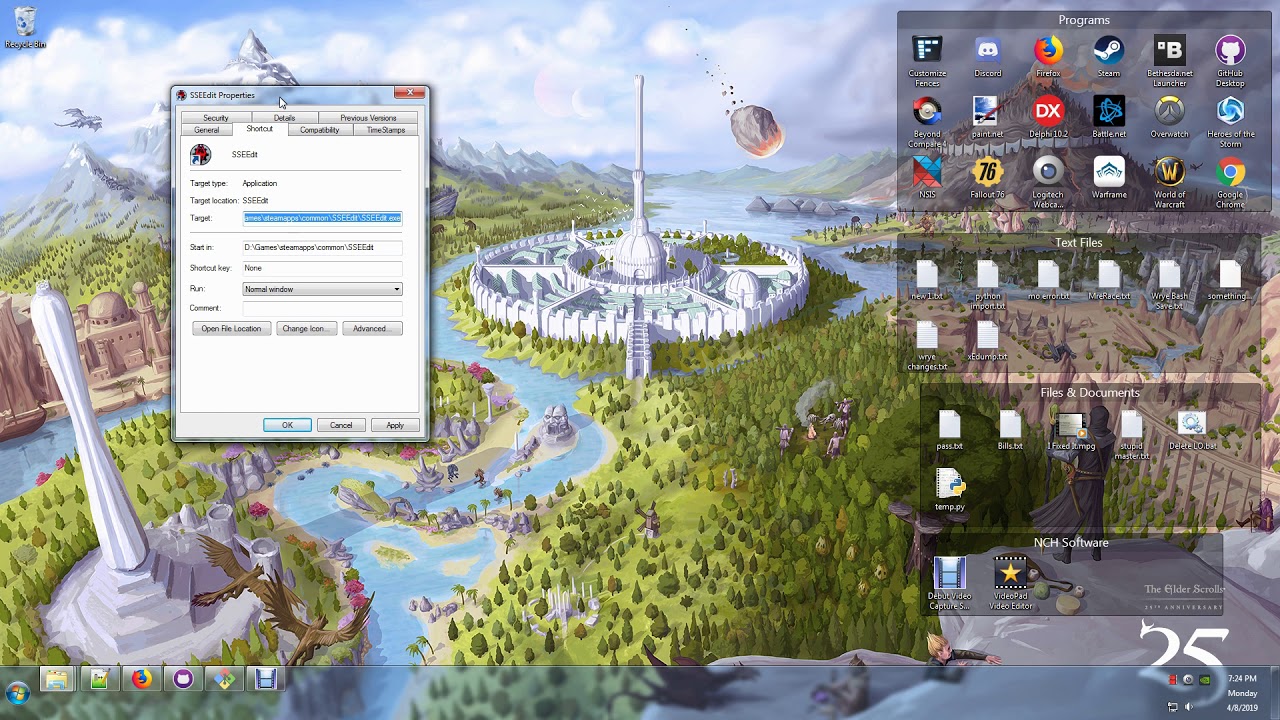Open the paint.net shortcut
Screen dimensions: 1280x720
click(x=987, y=117)
